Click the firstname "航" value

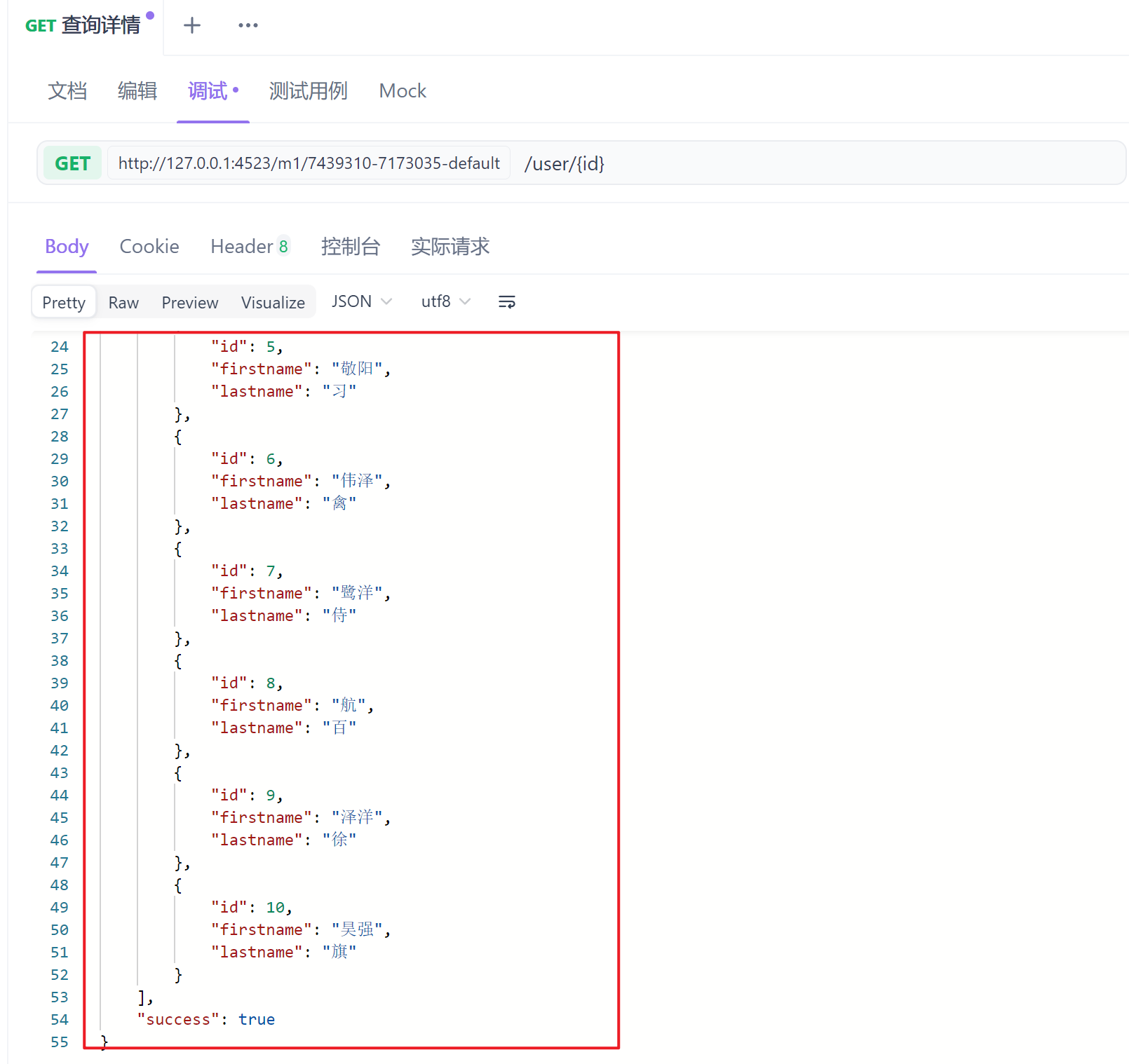tap(349, 705)
